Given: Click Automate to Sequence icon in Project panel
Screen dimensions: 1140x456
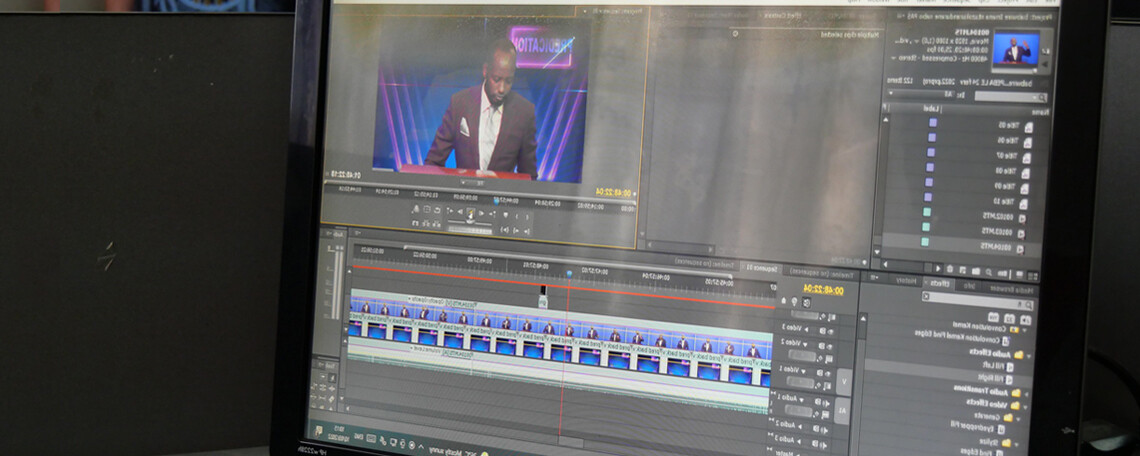Looking at the screenshot, I should pos(1003,273).
